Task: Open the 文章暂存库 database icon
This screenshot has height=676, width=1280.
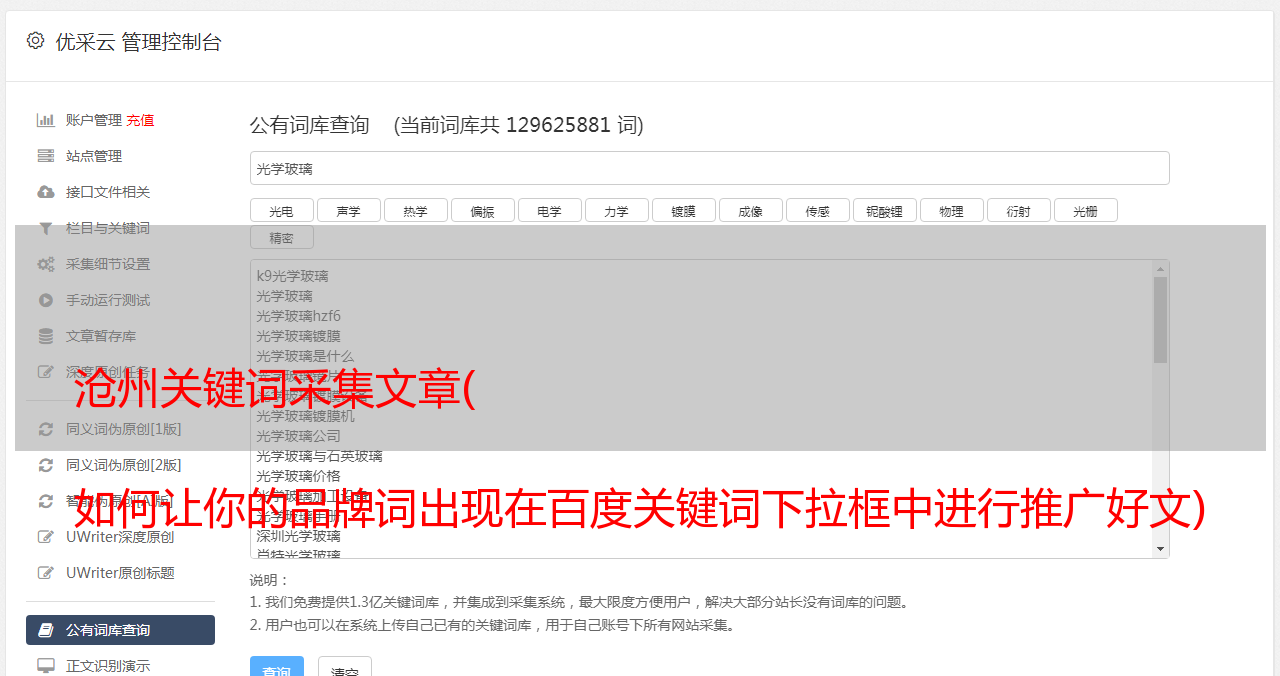Action: click(46, 336)
